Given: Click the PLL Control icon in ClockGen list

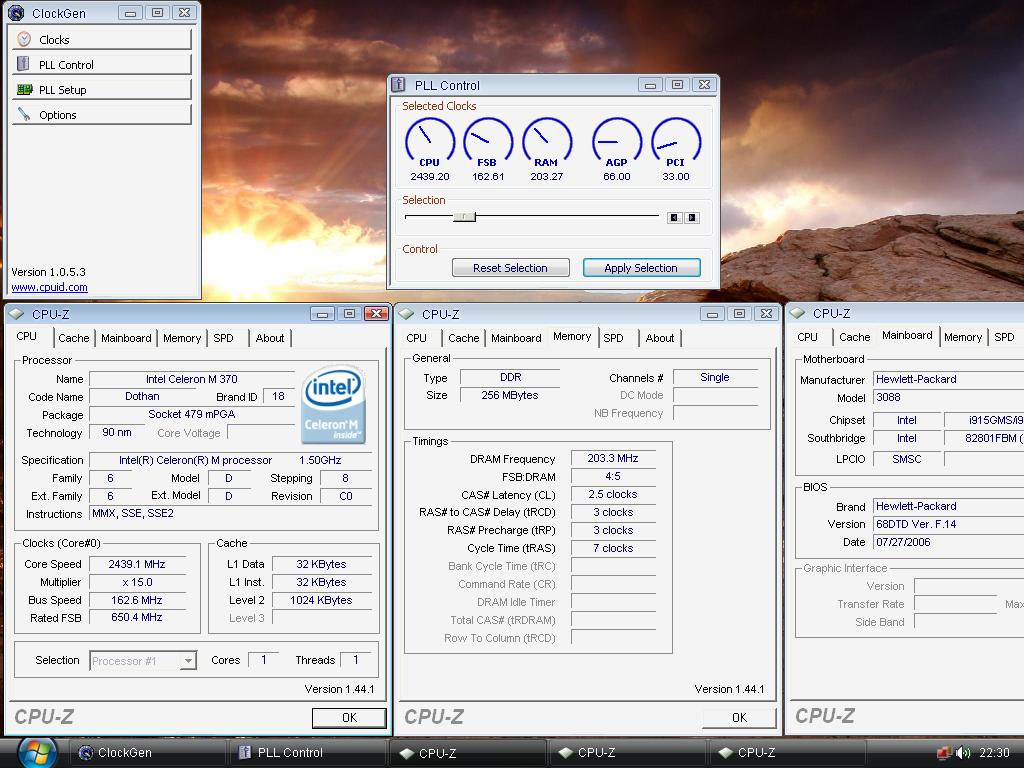Looking at the screenshot, I should (x=24, y=64).
